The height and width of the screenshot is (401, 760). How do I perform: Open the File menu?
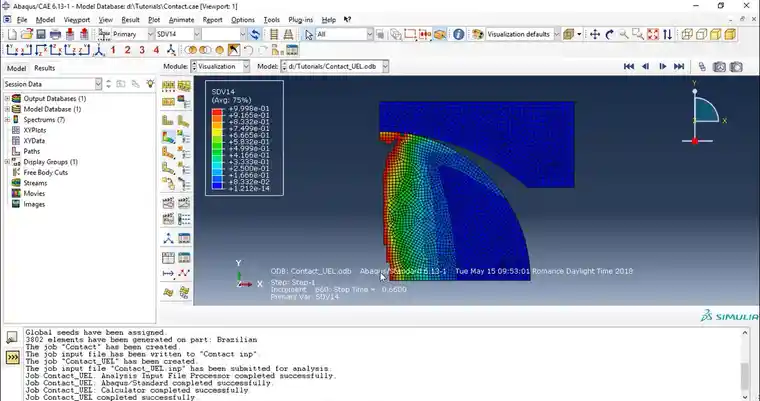pos(22,20)
